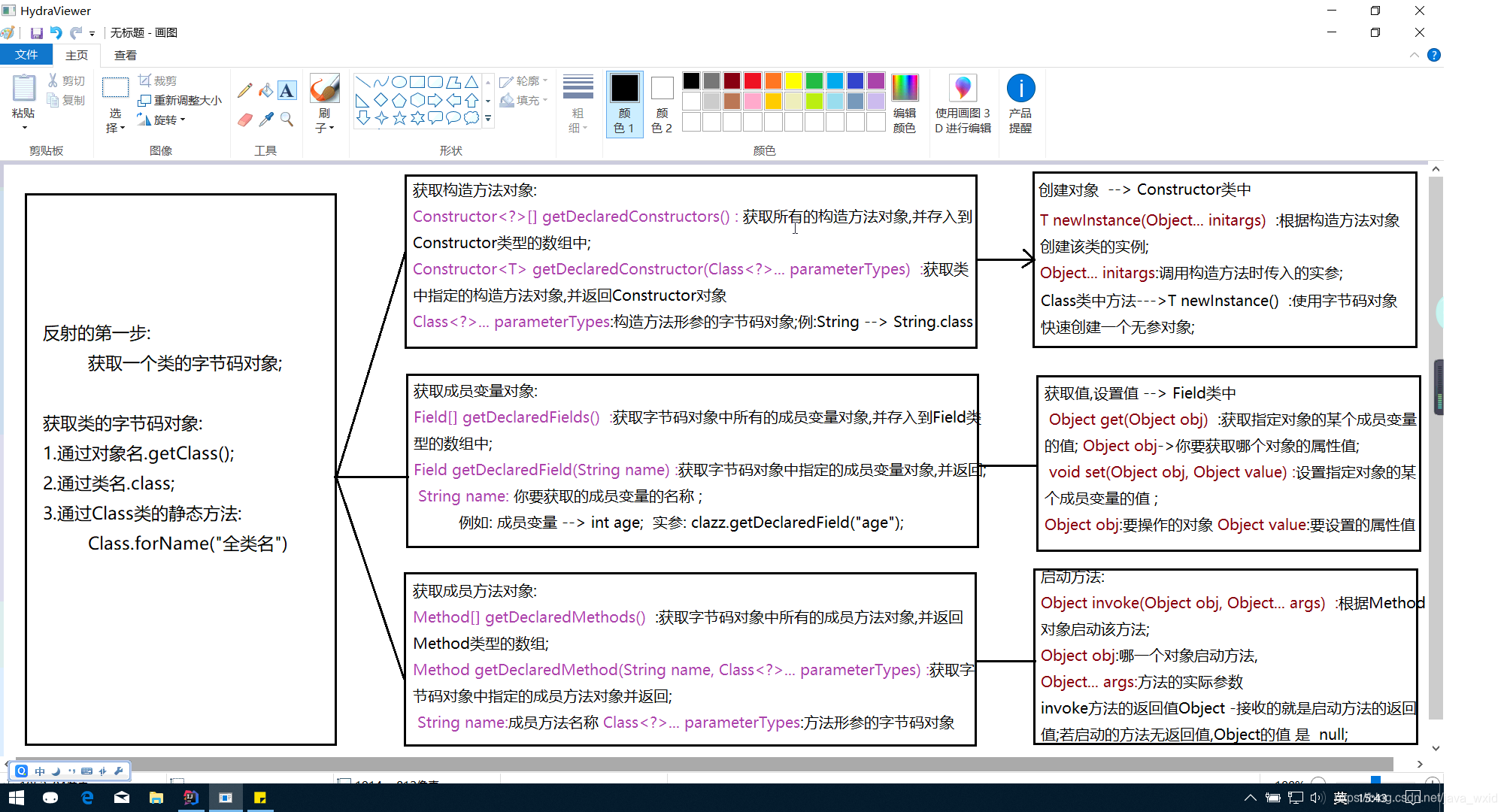
Task: Activate the Color 1 selector
Action: 624,104
